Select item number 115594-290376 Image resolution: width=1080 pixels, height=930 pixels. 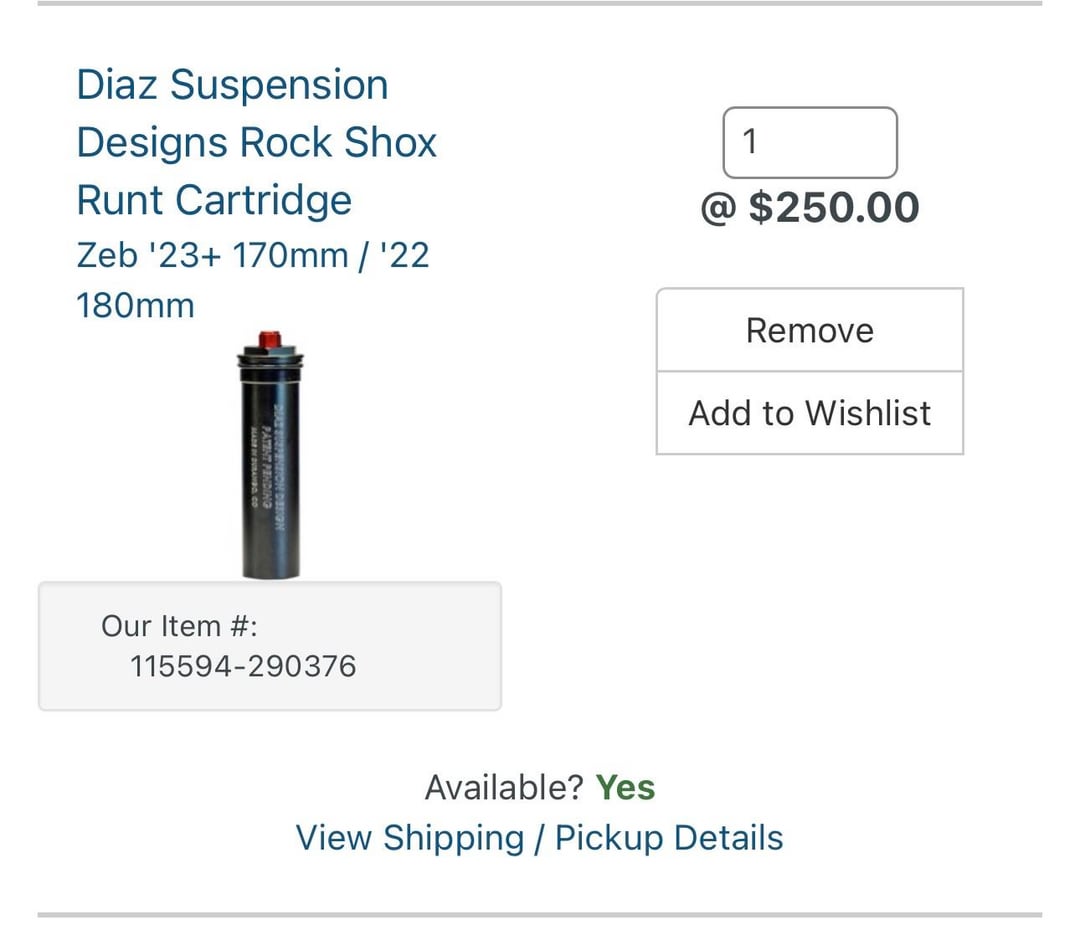[243, 666]
